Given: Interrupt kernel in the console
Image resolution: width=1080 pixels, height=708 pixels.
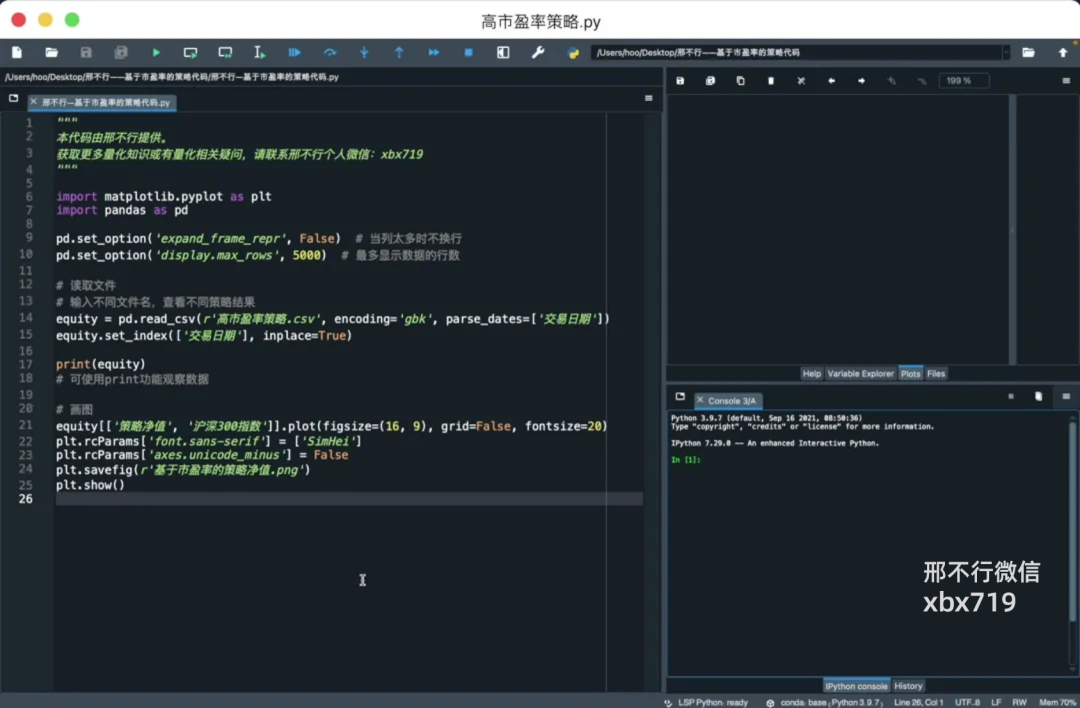Looking at the screenshot, I should [1010, 397].
